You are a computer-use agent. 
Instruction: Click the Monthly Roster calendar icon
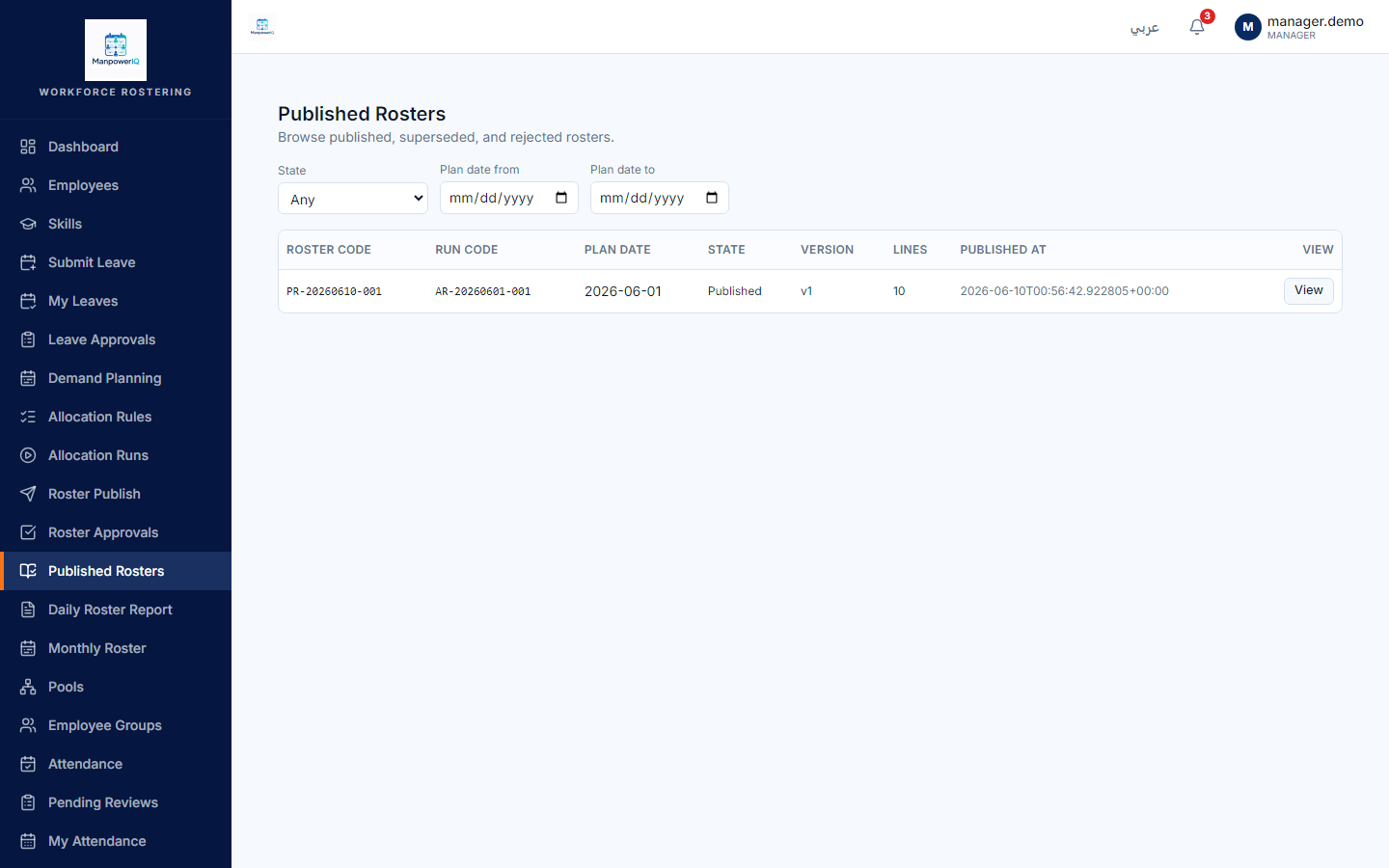[28, 648]
